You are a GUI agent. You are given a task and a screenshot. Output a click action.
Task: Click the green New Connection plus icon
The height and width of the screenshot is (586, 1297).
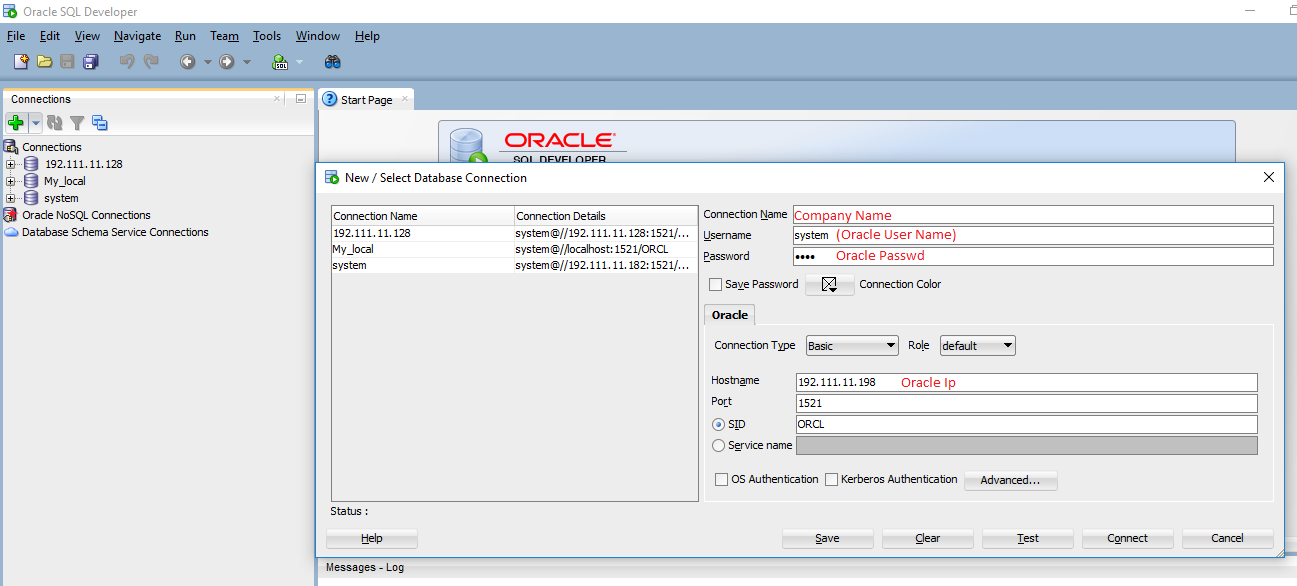[15, 123]
